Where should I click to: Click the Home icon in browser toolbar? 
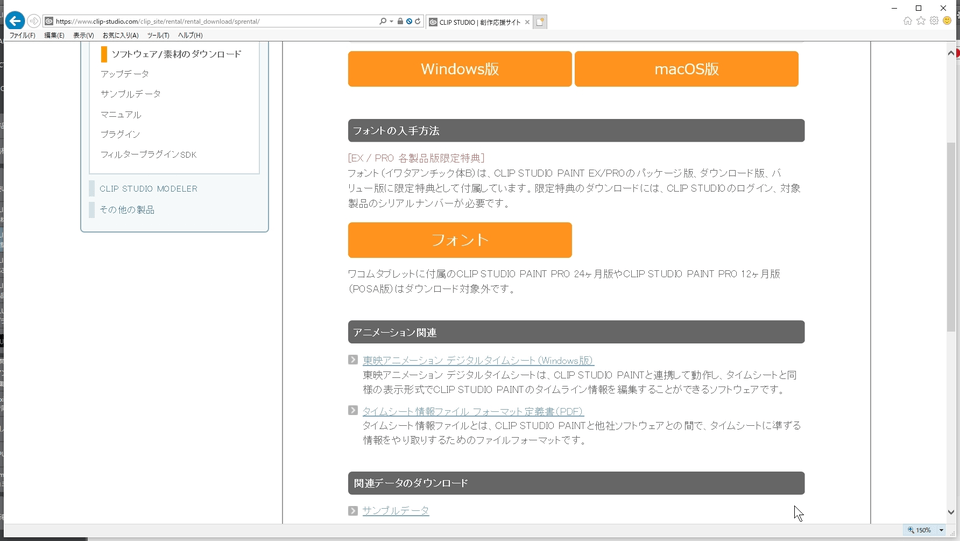pyautogui.click(x=908, y=21)
